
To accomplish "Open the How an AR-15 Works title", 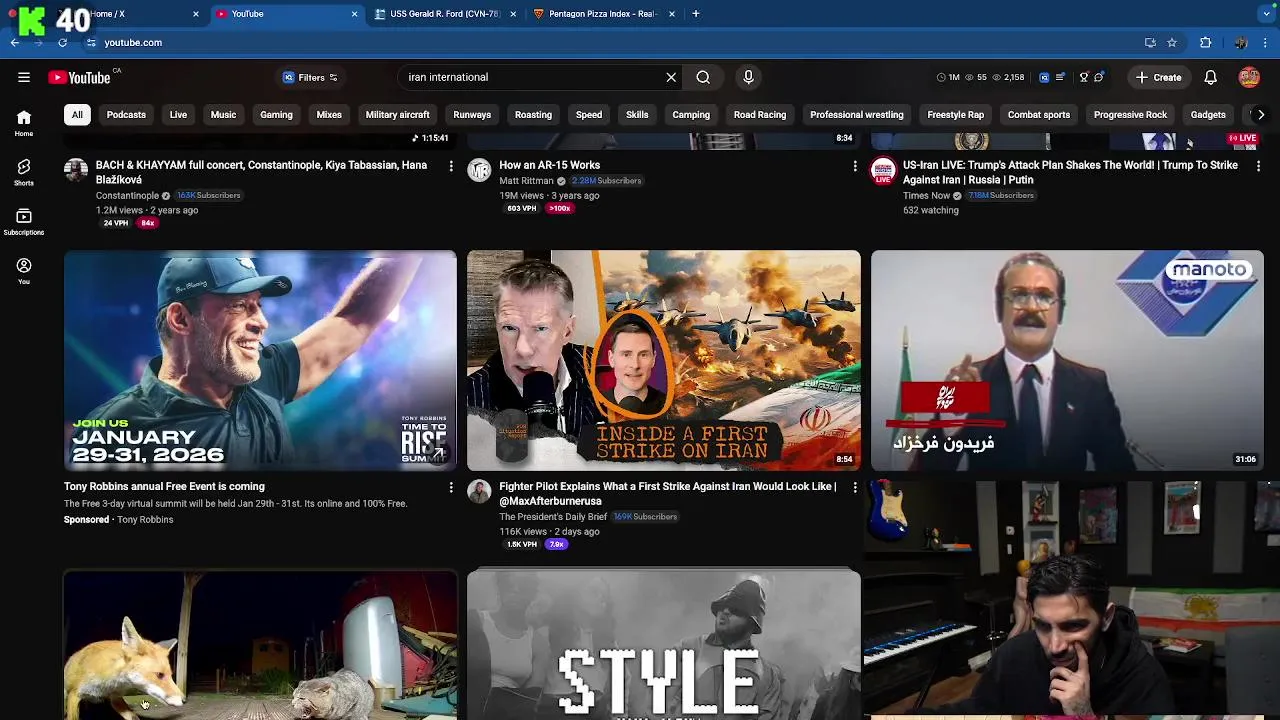I will 550,165.
